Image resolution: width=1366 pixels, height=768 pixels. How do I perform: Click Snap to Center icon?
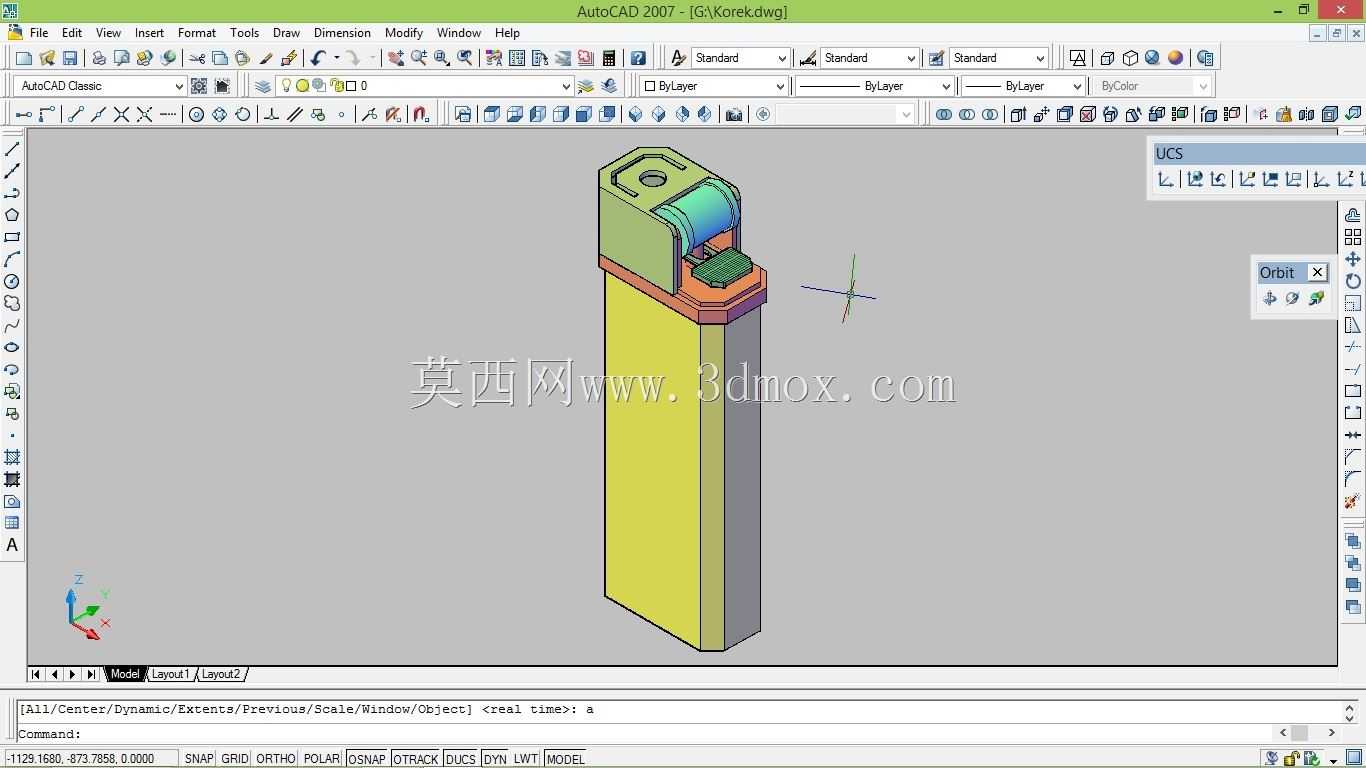pyautogui.click(x=196, y=114)
